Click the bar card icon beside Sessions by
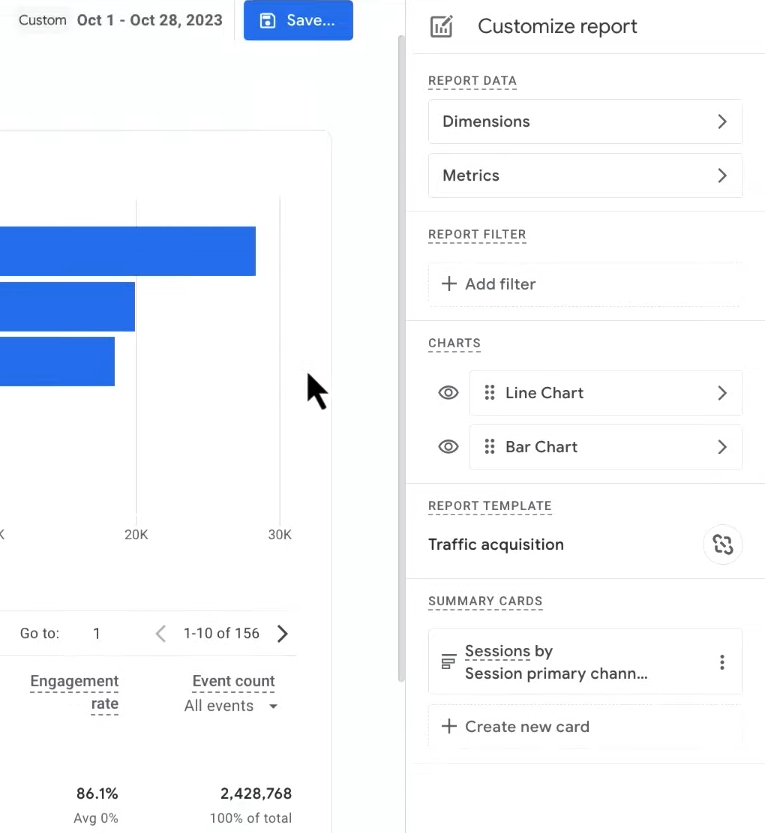The image size is (765, 833). pyautogui.click(x=449, y=661)
